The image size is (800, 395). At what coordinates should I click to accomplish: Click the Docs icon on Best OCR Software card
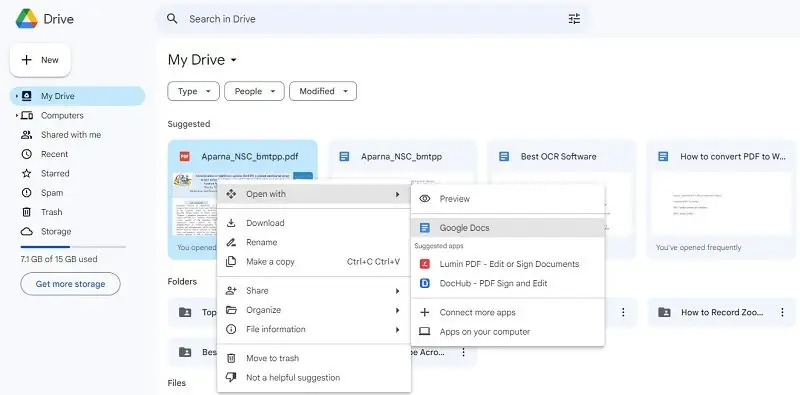tap(504, 157)
